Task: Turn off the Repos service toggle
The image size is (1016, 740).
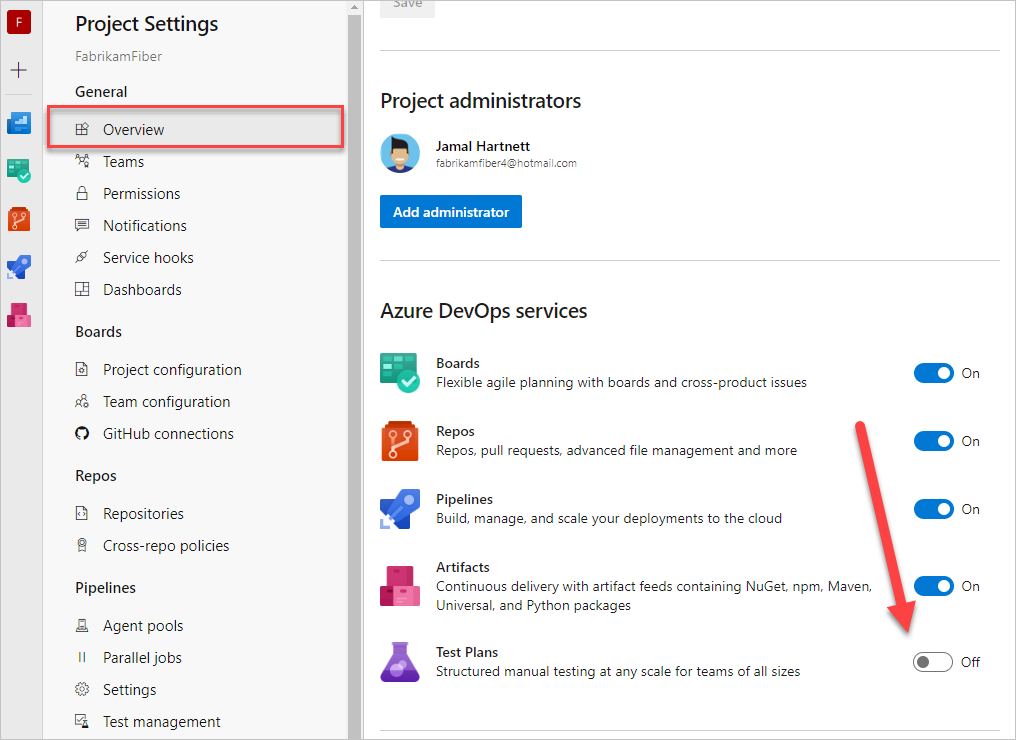Action: 933,441
